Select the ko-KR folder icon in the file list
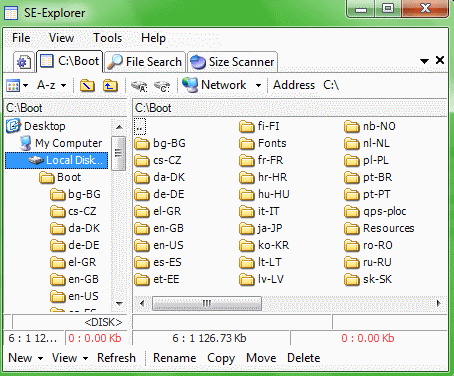454x376 pixels. point(247,246)
